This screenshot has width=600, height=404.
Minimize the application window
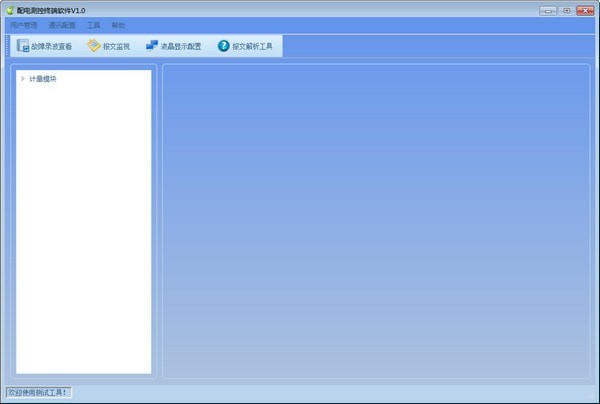tap(548, 11)
